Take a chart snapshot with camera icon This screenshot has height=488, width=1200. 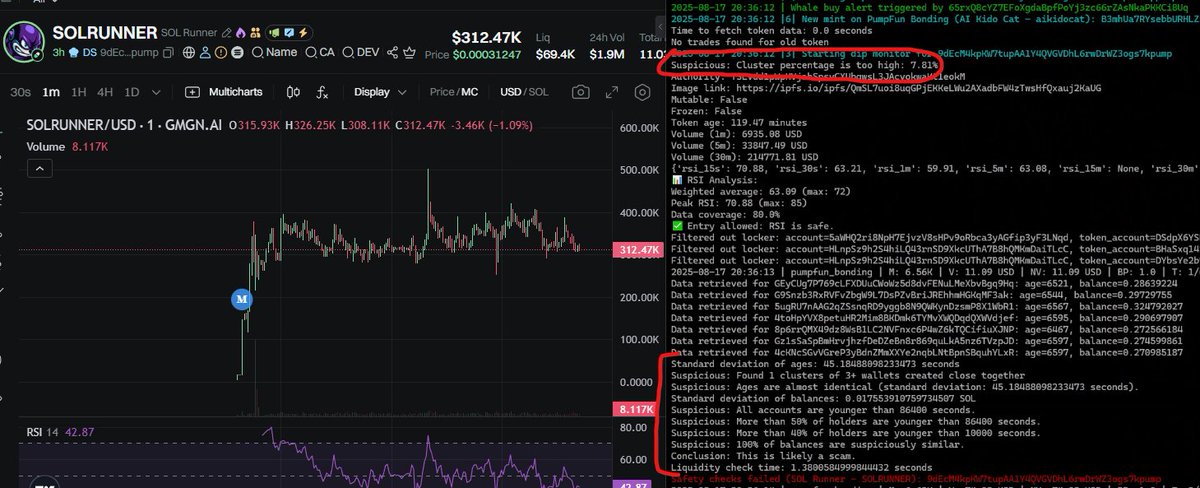coord(581,92)
